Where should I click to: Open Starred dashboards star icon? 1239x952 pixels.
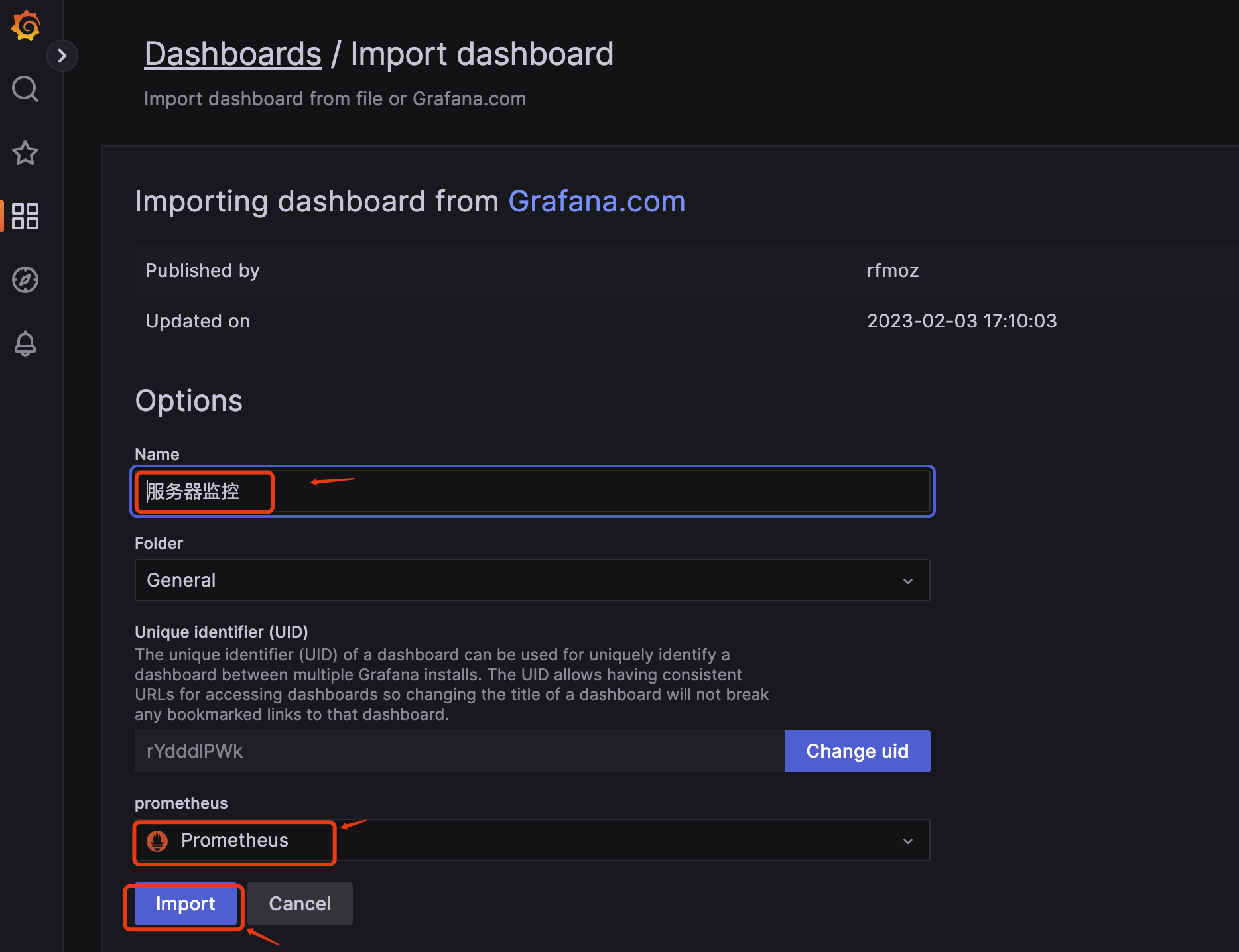[x=25, y=152]
